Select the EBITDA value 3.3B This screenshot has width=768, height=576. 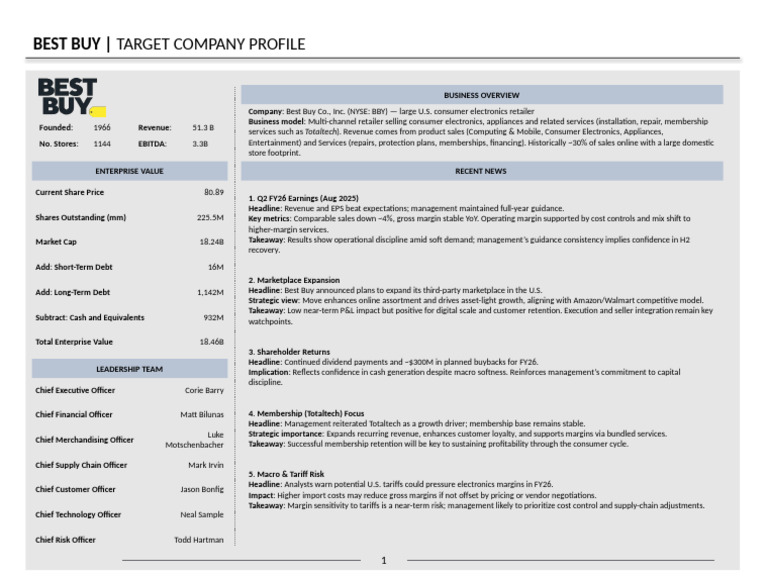200,144
